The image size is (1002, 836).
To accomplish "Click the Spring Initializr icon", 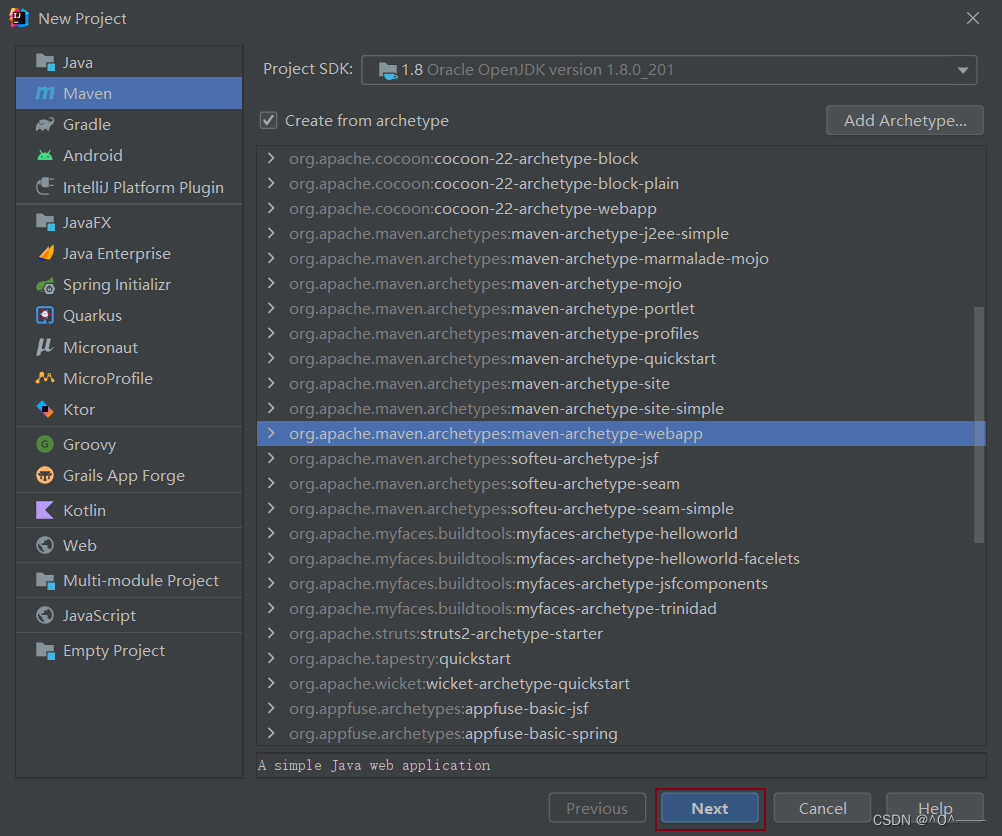I will 45,285.
